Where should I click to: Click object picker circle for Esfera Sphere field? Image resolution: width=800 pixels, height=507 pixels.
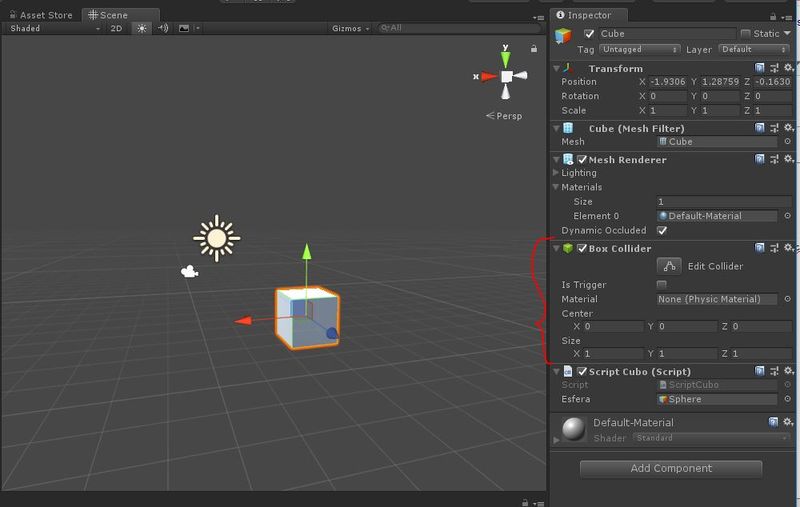click(787, 399)
